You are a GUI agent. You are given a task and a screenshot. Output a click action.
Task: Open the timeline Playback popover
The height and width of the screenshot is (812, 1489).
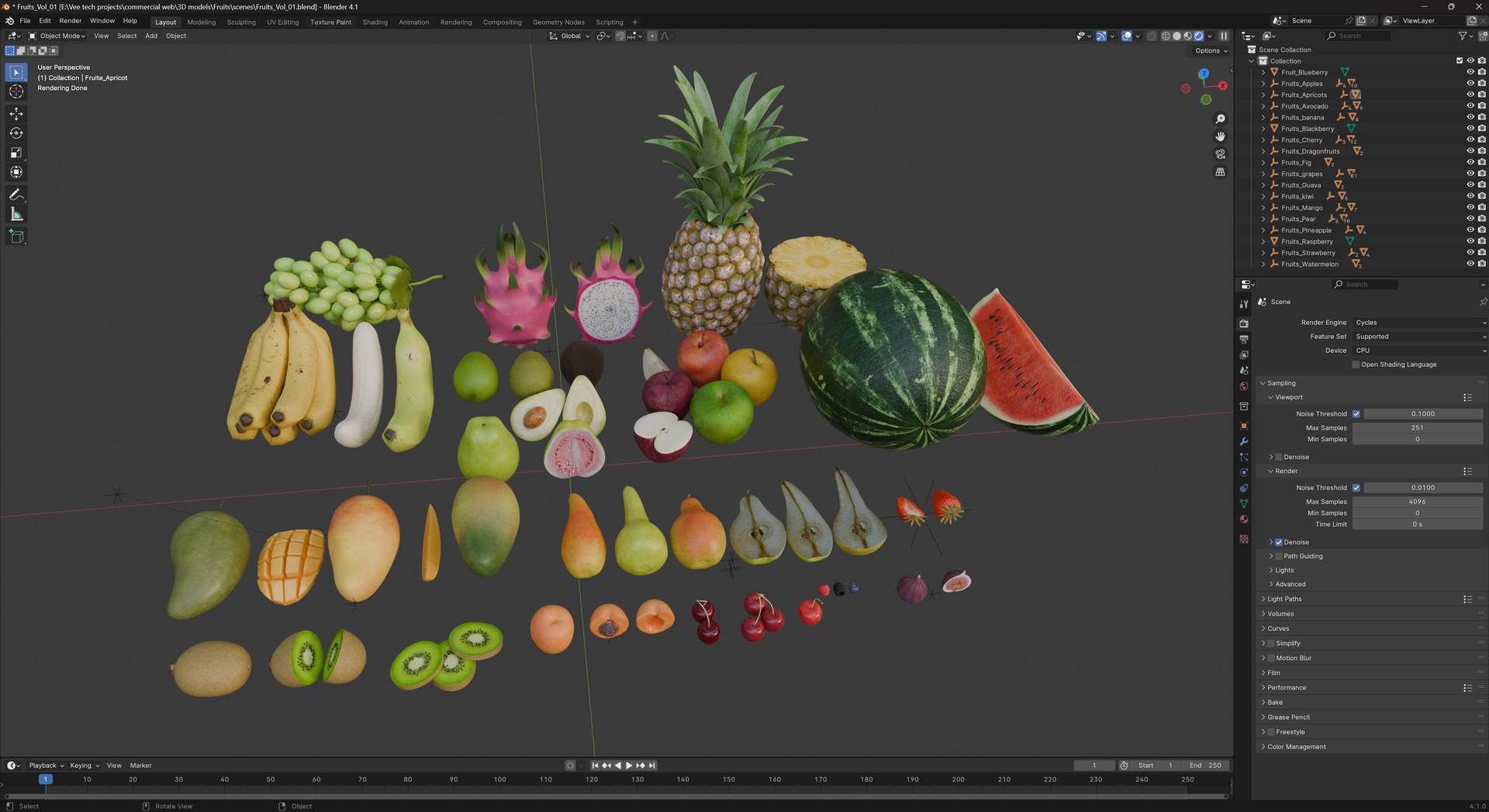tap(47, 765)
